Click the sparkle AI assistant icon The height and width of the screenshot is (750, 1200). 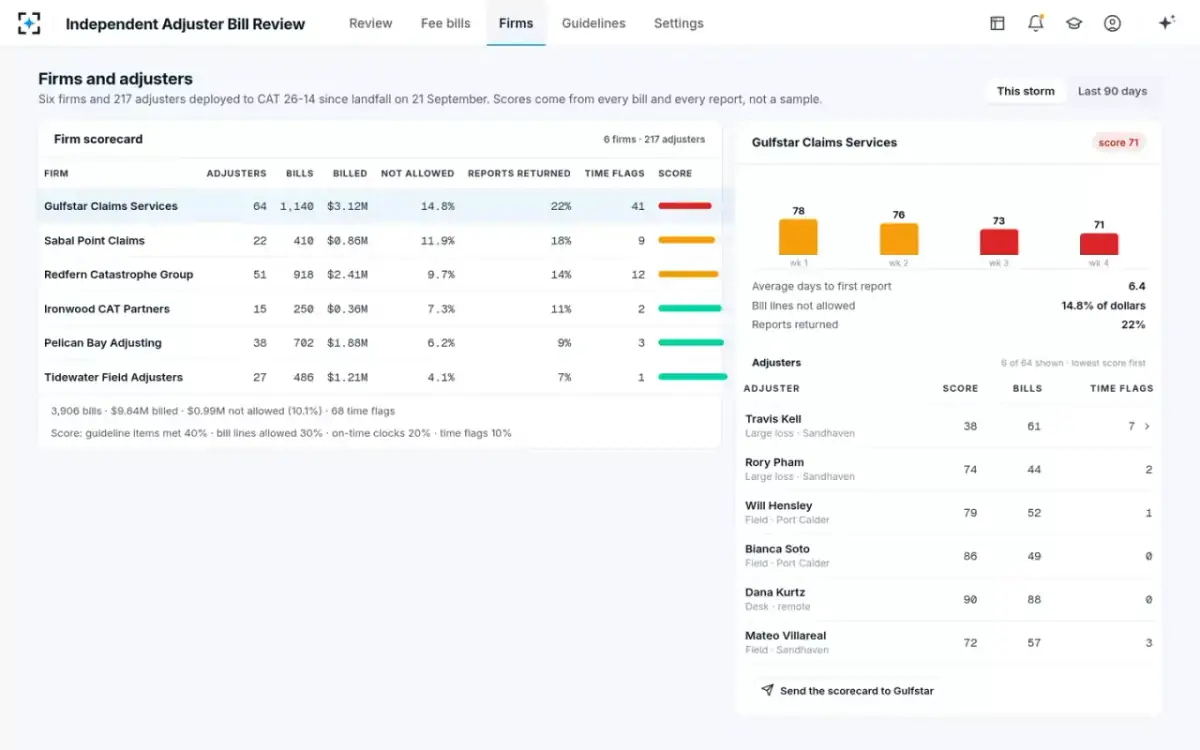[1166, 23]
